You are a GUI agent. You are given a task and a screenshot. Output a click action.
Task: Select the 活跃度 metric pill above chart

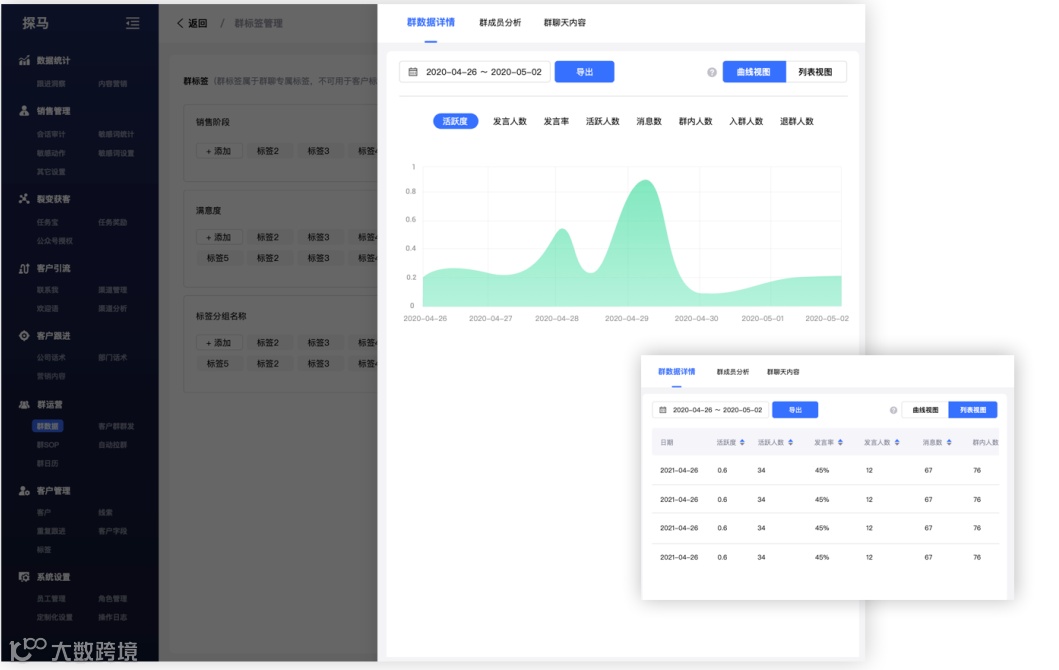point(455,121)
